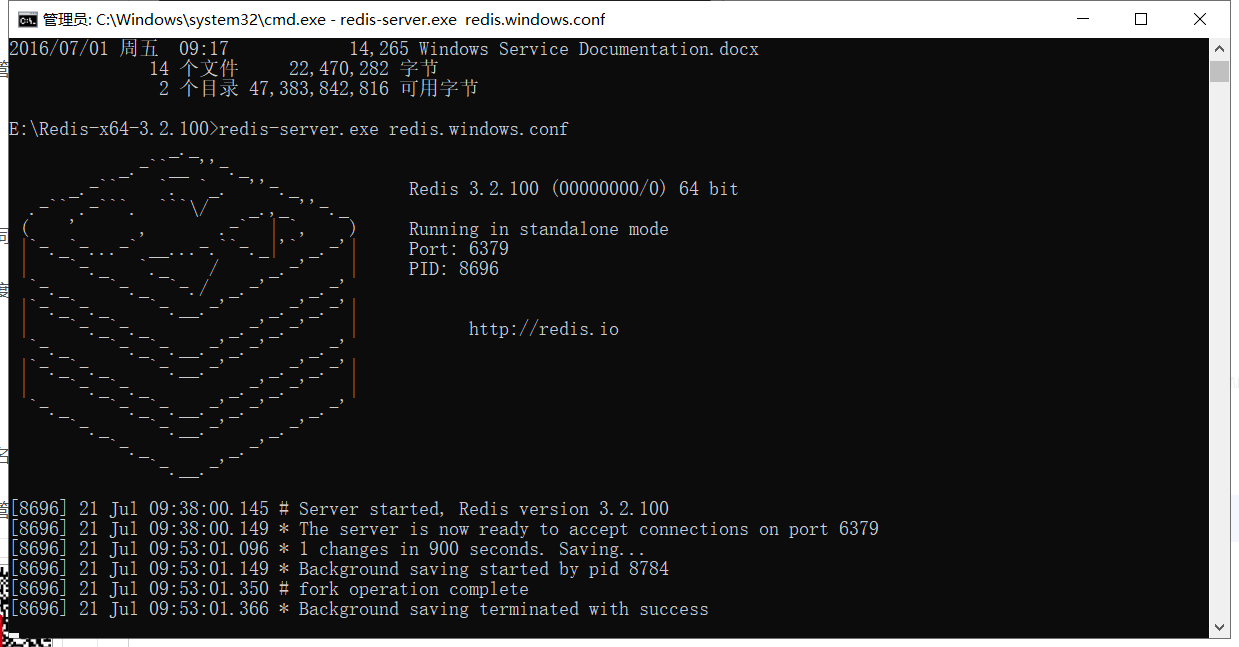The height and width of the screenshot is (647, 1239).
Task: Click the scrollbar down arrow
Action: click(1219, 627)
